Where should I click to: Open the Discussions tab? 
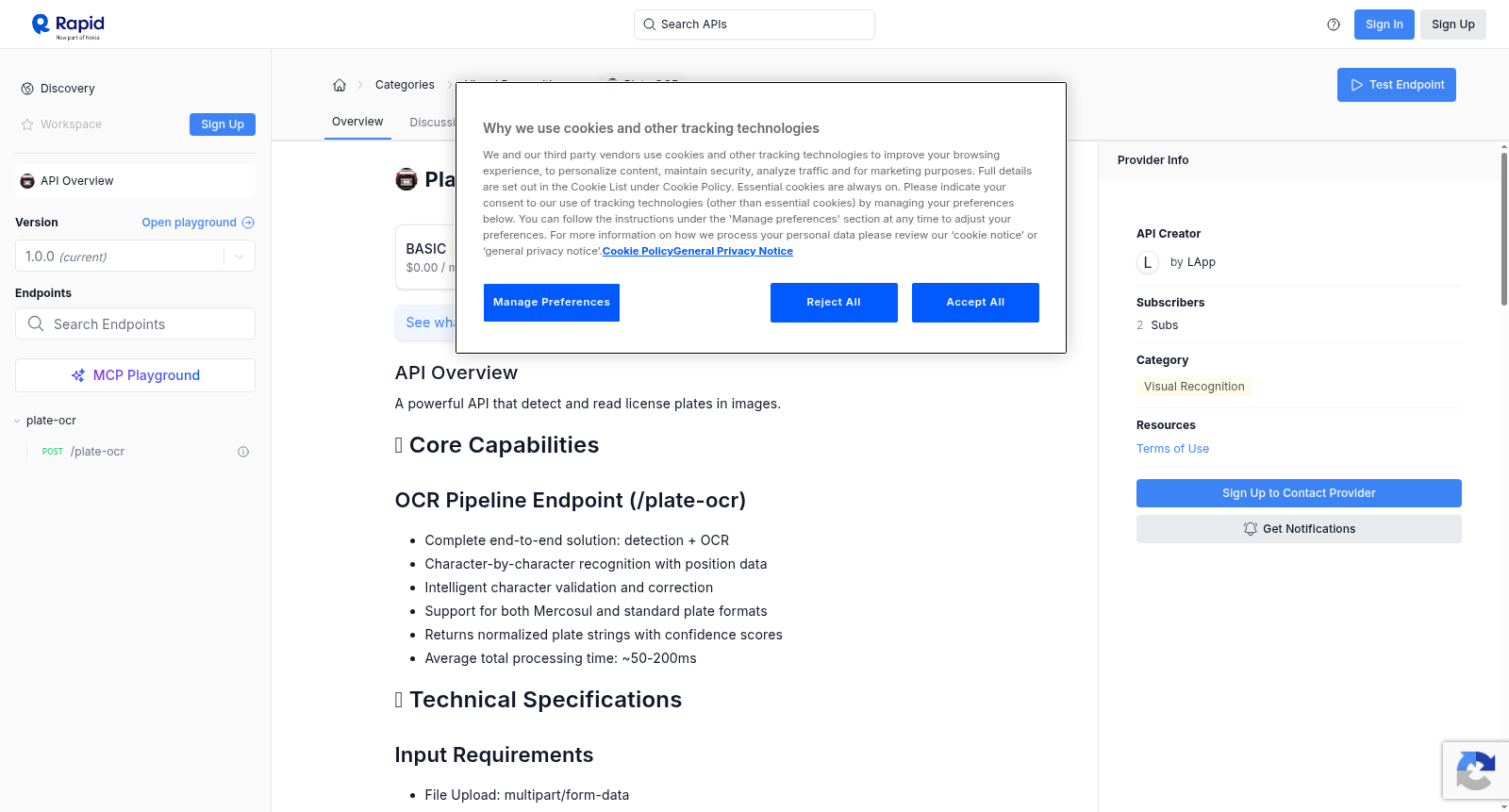[432, 123]
